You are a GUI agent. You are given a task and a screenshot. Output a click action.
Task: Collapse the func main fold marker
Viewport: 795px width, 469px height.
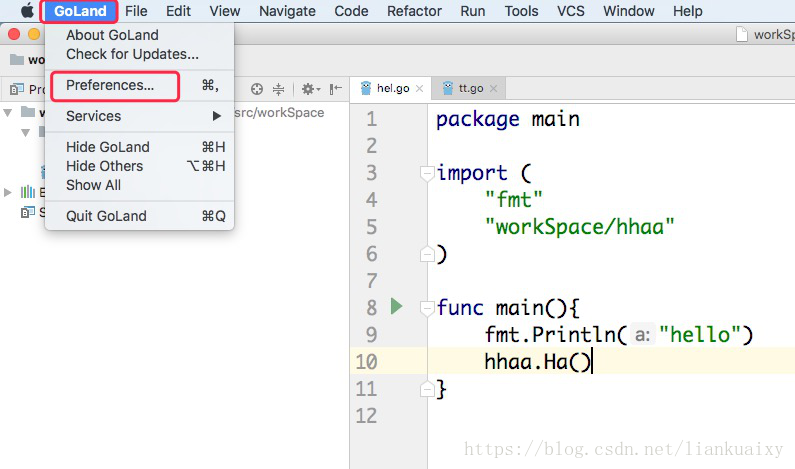427,308
